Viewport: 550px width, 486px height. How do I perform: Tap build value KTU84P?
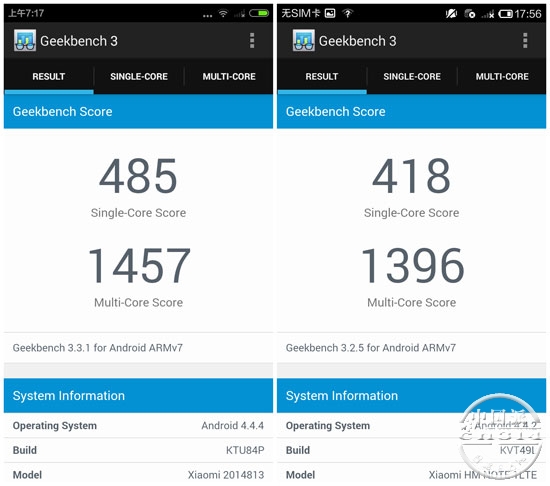coord(245,450)
